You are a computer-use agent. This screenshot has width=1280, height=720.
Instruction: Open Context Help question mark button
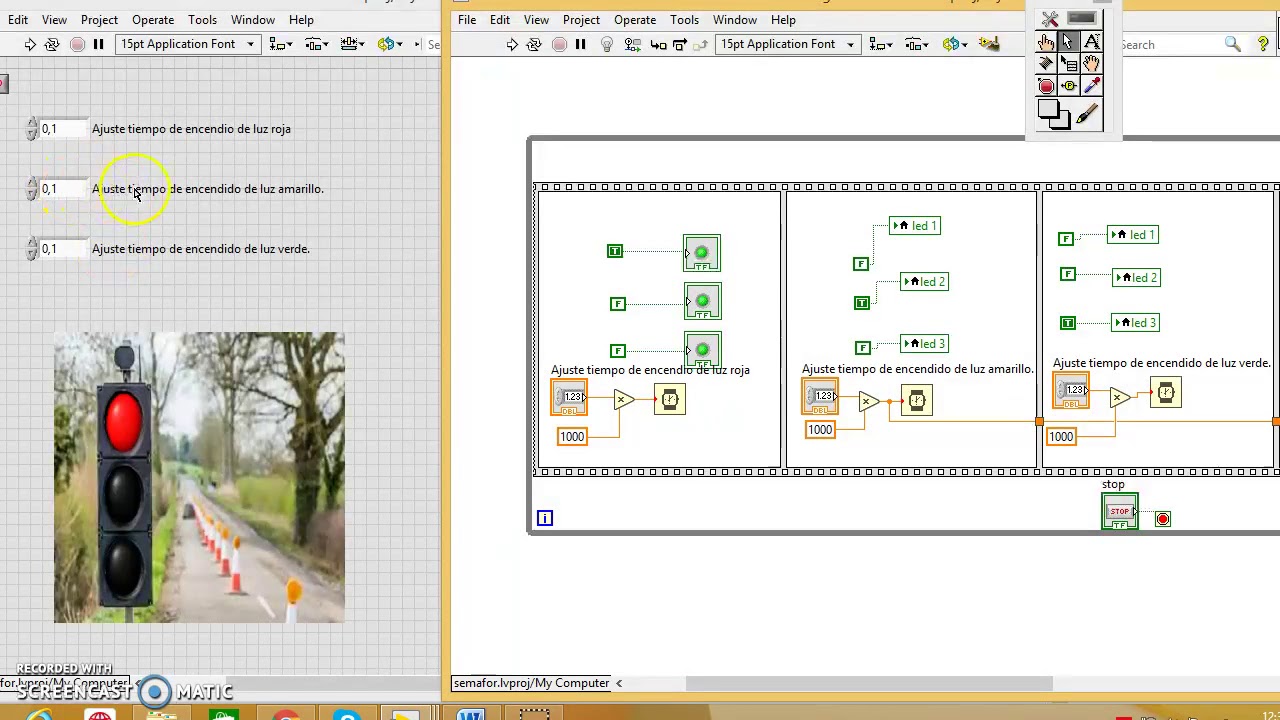pyautogui.click(x=1263, y=44)
